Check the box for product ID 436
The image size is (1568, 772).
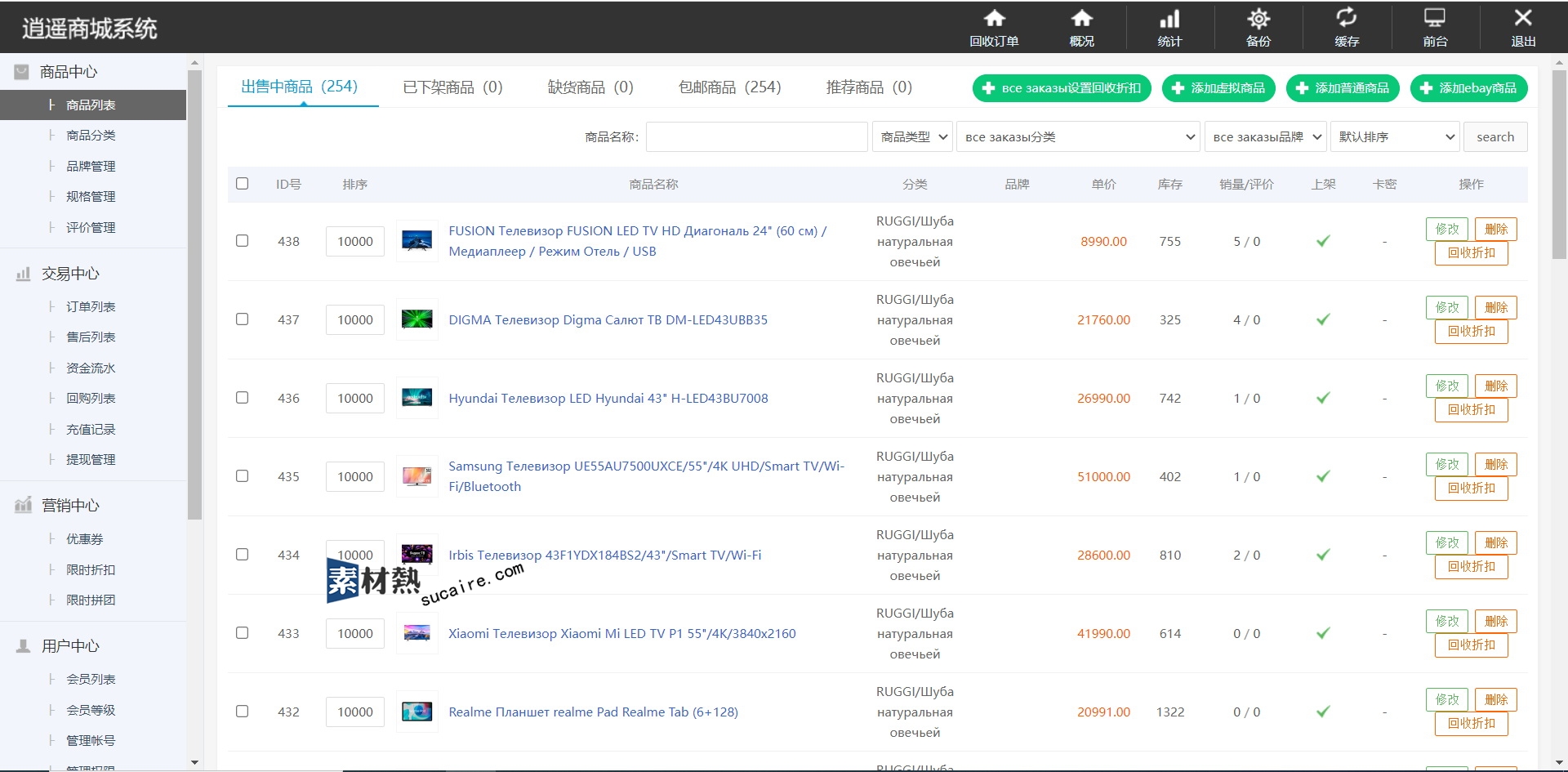(x=242, y=398)
